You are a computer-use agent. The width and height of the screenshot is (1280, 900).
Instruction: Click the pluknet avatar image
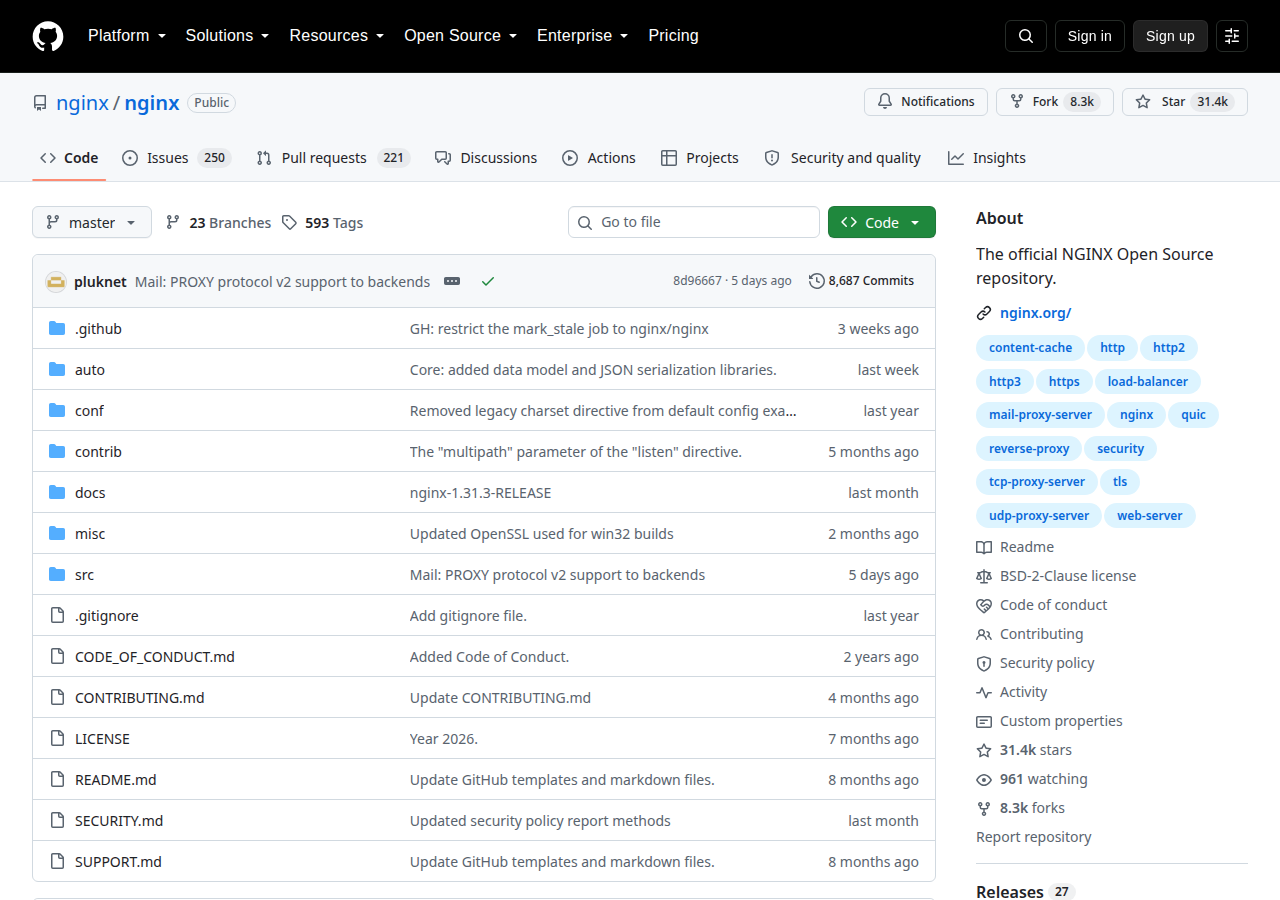point(56,281)
